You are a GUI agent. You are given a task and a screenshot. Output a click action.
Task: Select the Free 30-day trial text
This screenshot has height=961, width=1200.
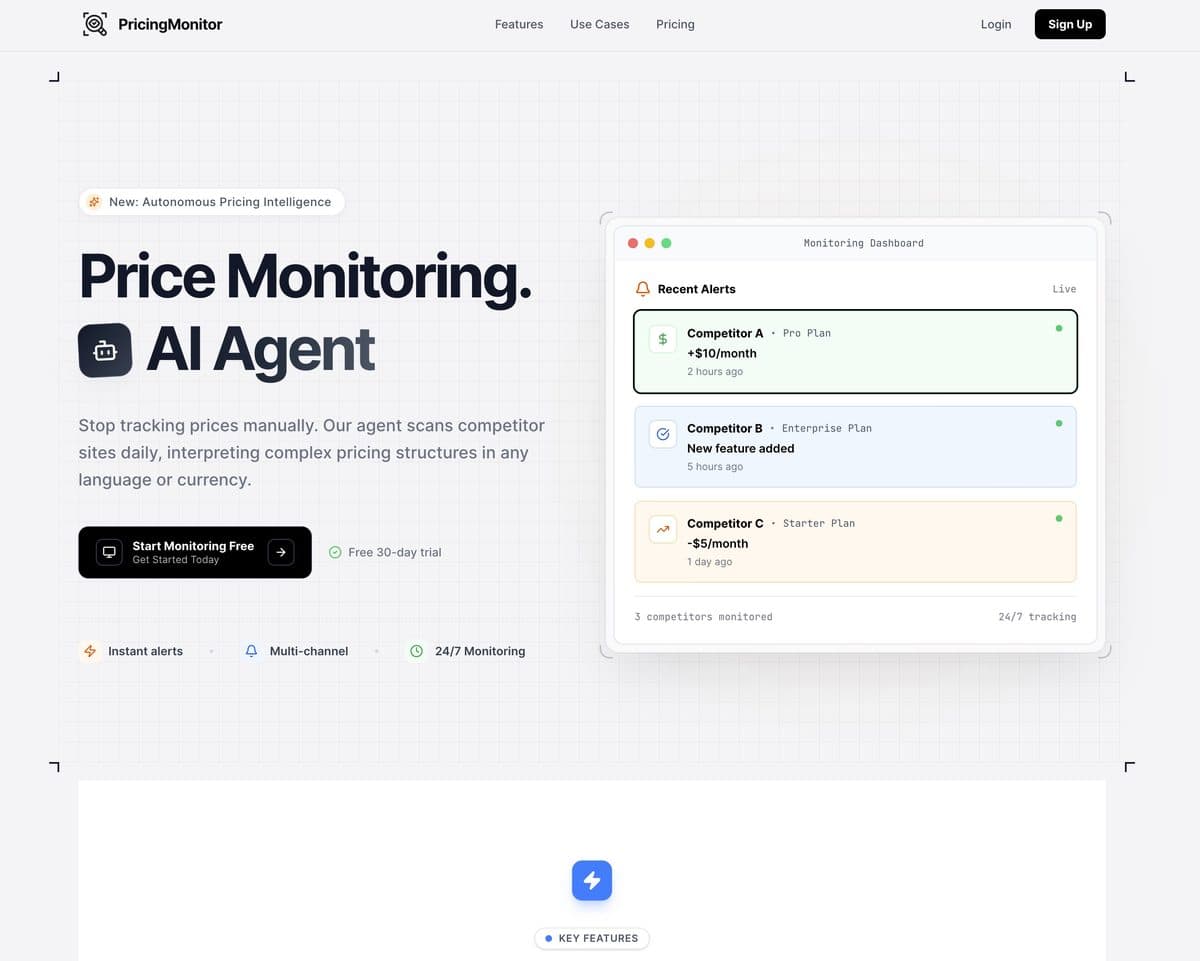pos(395,552)
